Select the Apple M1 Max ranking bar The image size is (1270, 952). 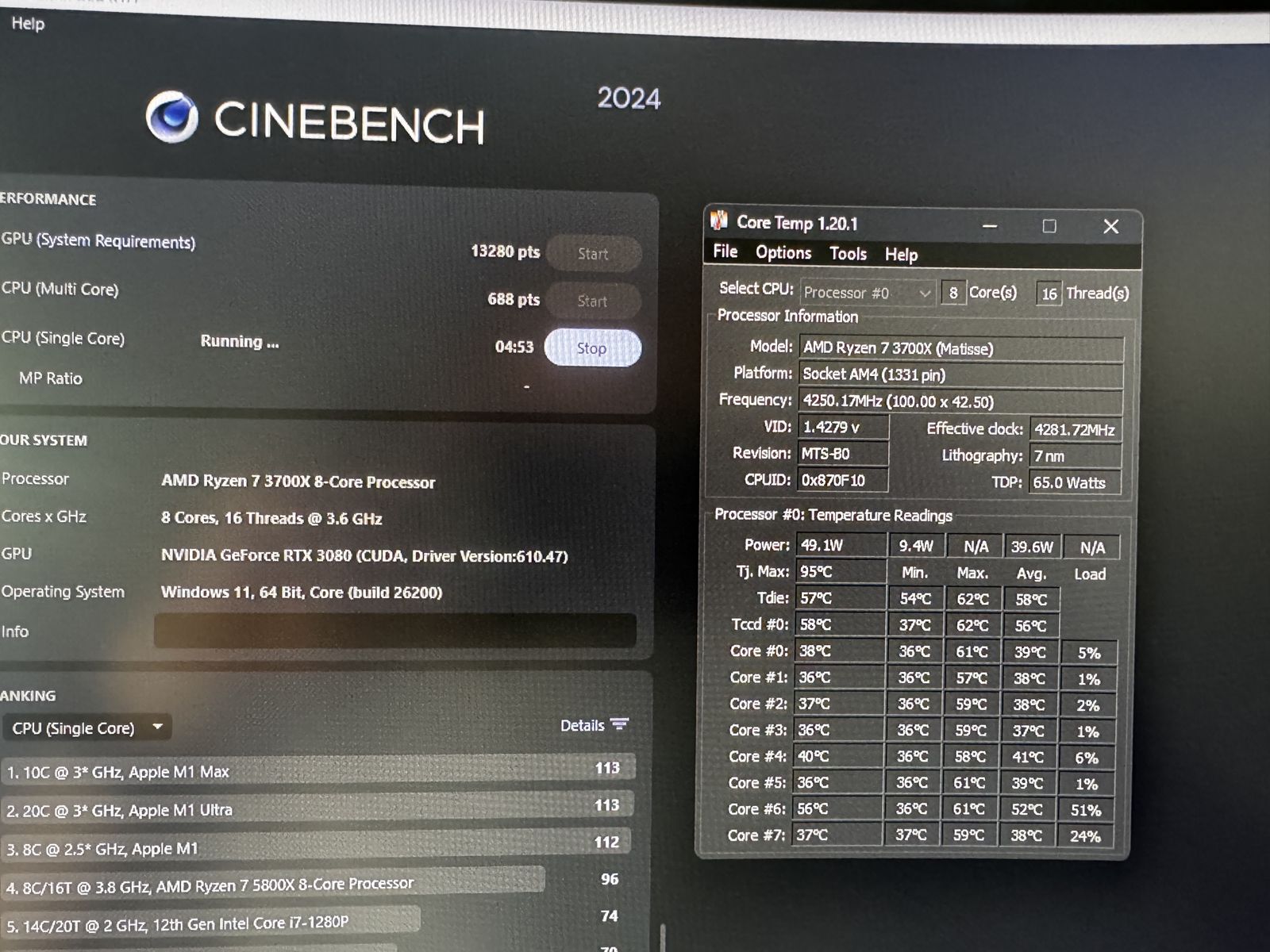pyautogui.click(x=317, y=770)
